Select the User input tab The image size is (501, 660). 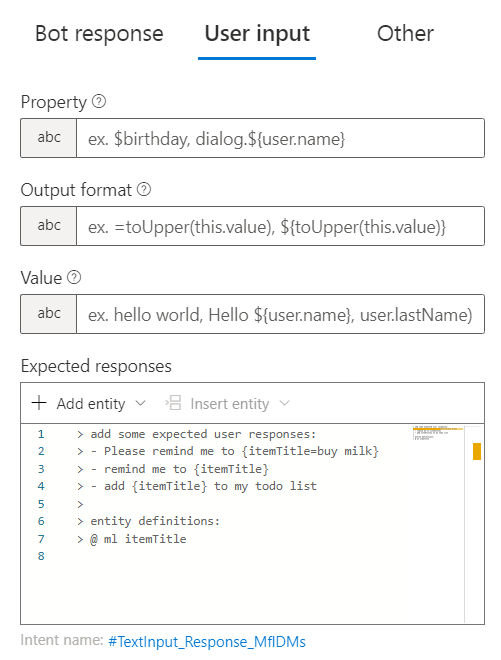(x=257, y=33)
